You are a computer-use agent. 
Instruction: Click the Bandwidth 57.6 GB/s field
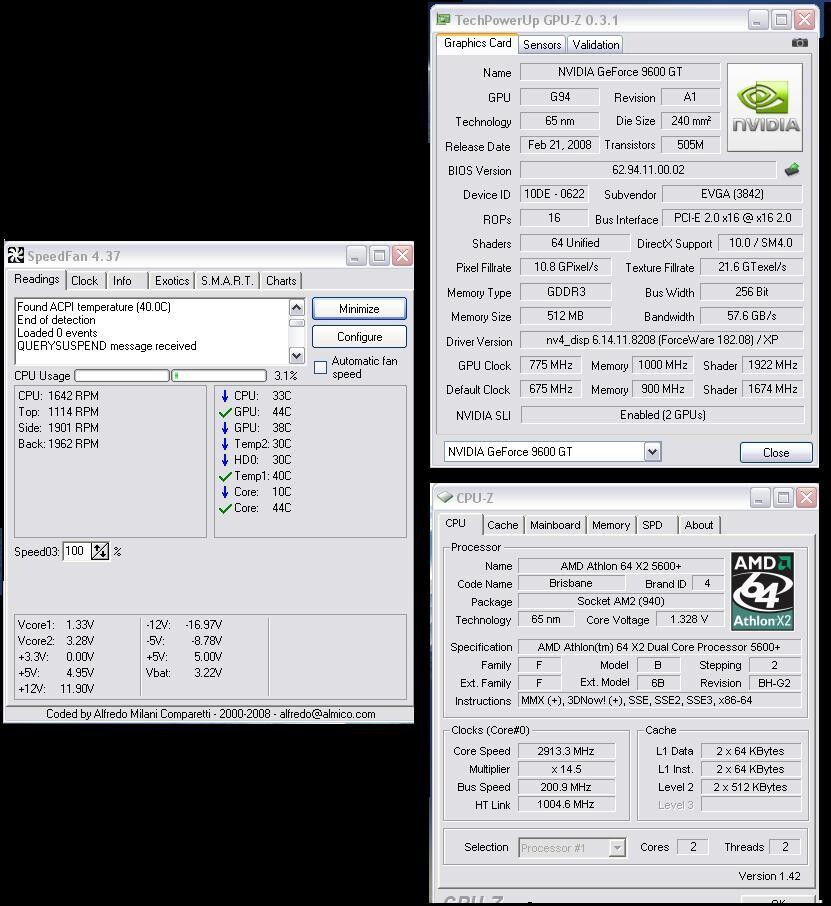click(751, 316)
